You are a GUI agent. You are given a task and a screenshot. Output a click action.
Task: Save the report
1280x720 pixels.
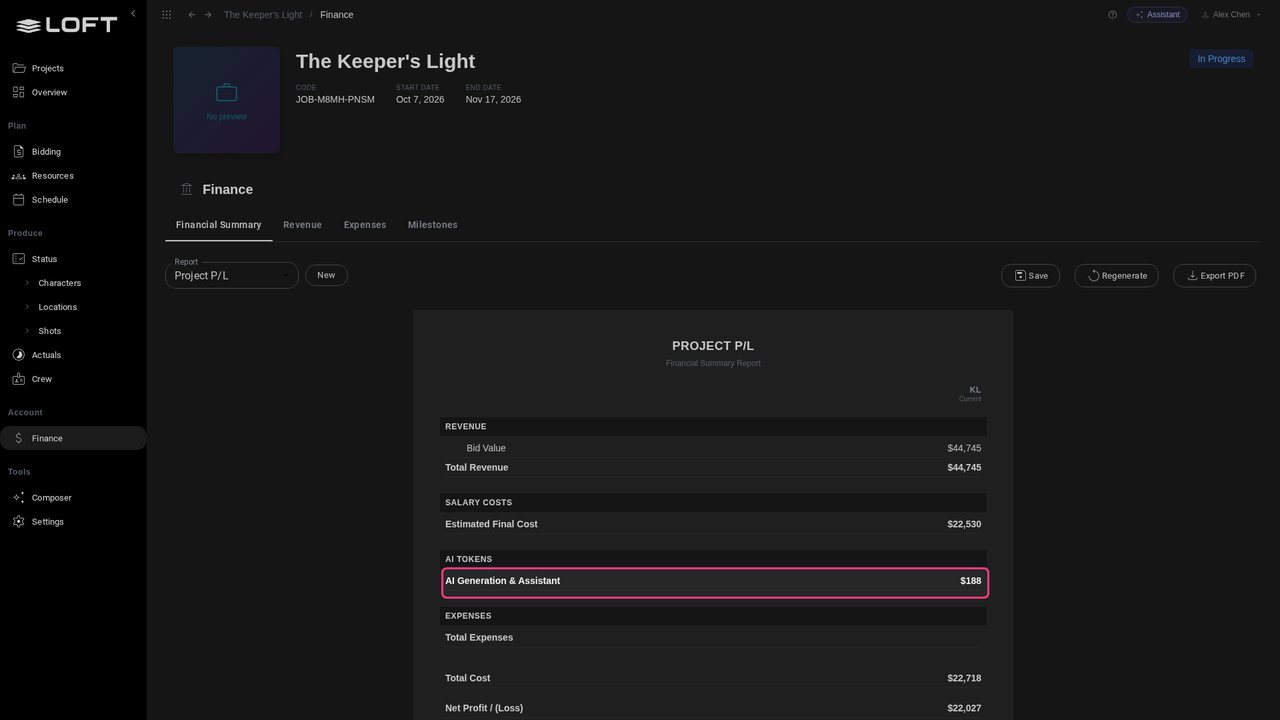[1031, 275]
